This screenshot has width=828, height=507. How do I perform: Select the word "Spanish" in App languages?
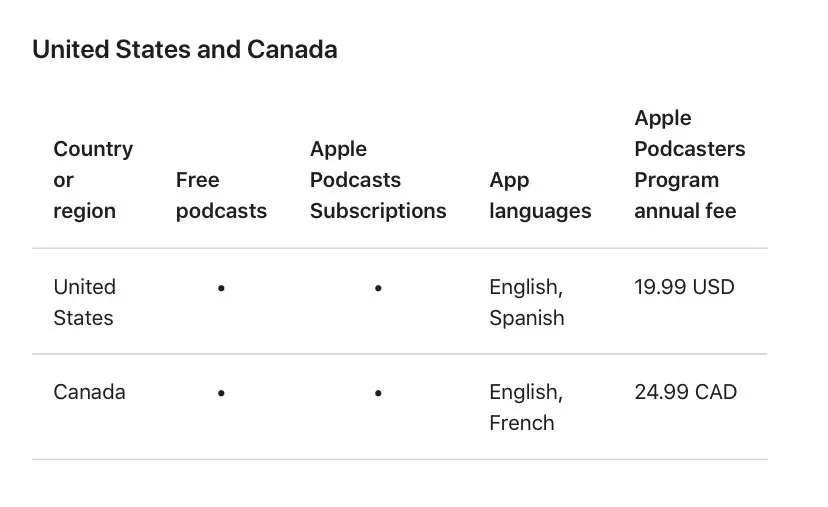526,318
